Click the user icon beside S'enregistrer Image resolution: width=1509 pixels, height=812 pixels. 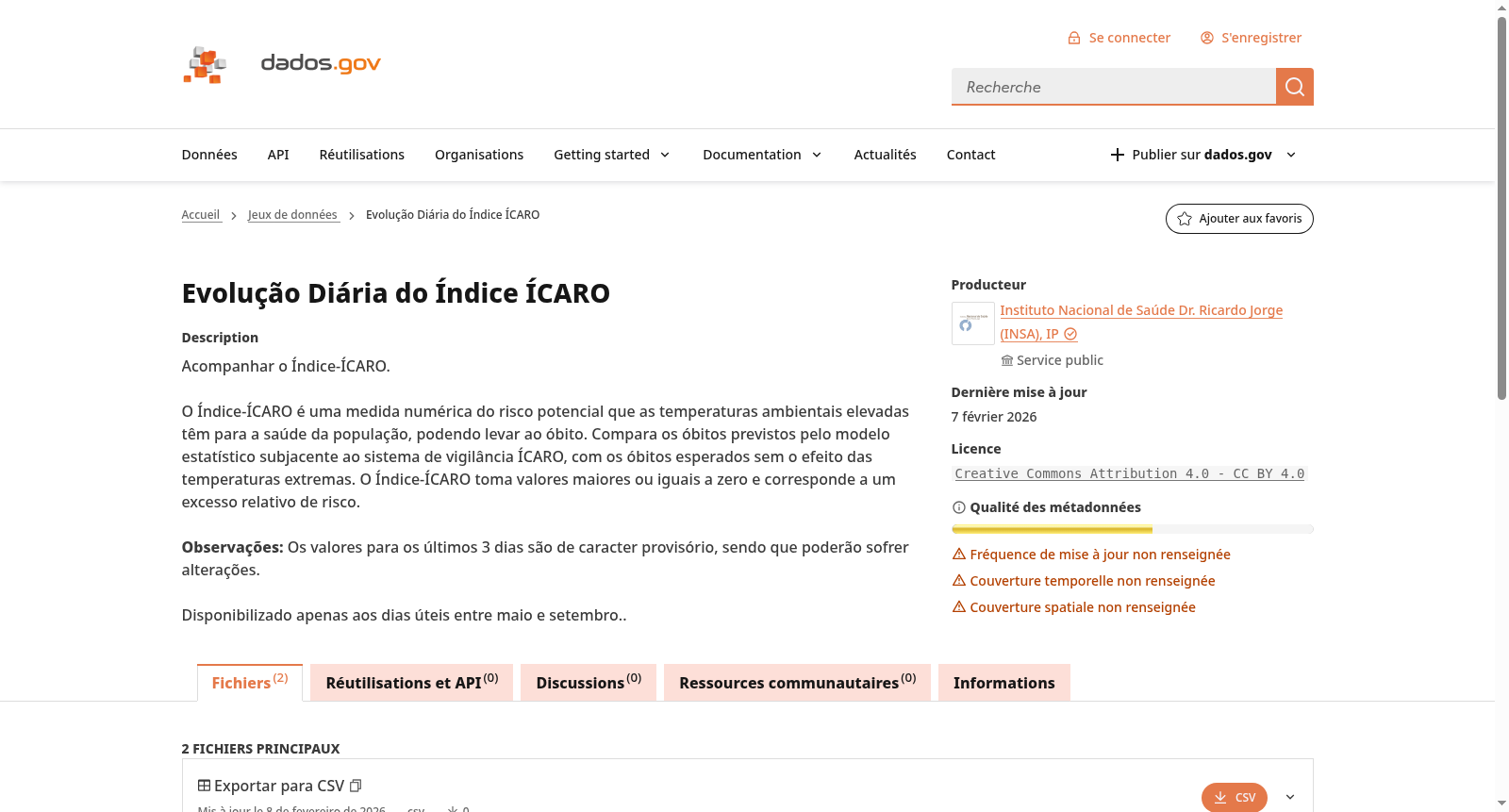1207,38
